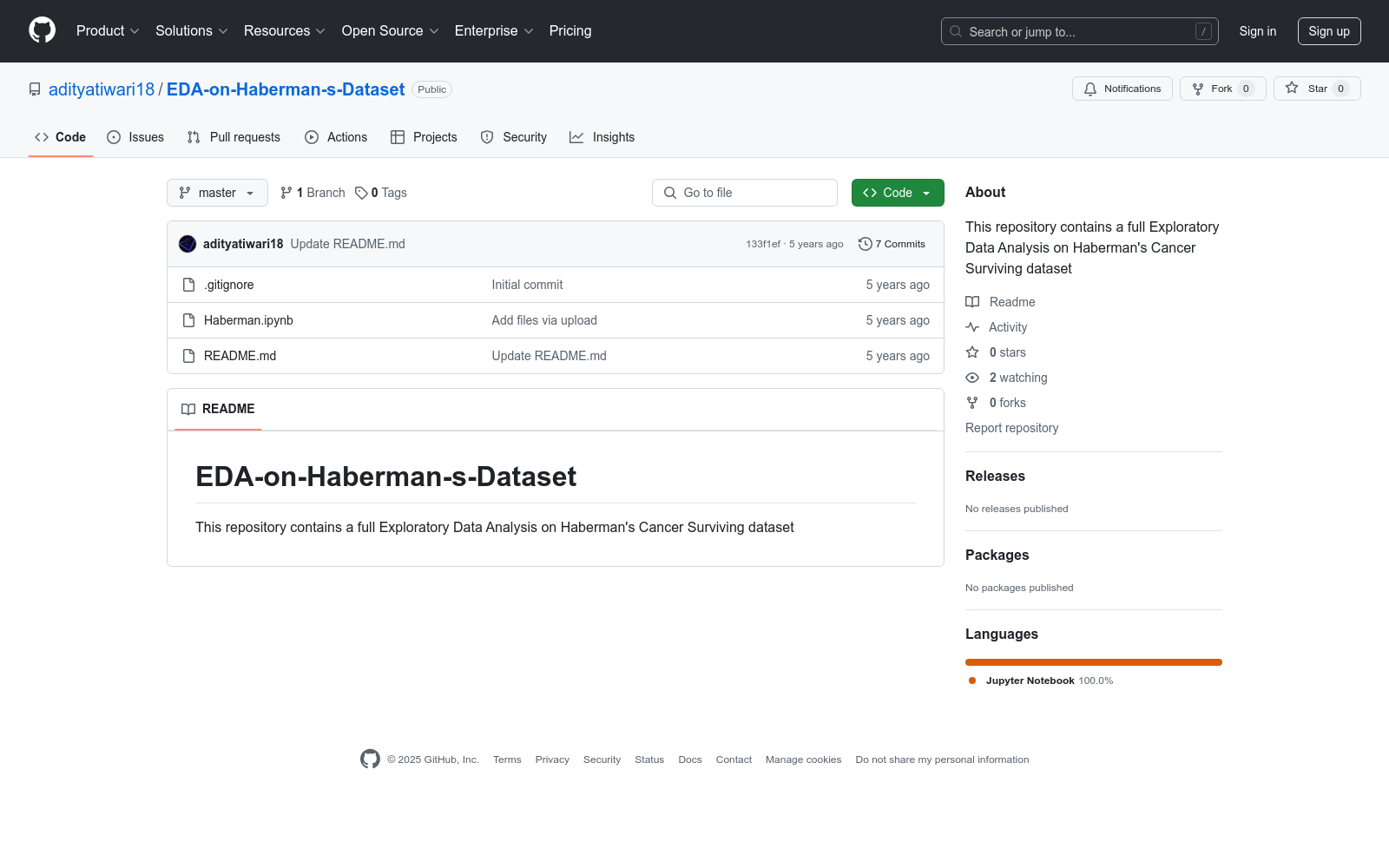Switch to the Actions tab
Image resolution: width=1389 pixels, height=868 pixels.
pos(336,137)
